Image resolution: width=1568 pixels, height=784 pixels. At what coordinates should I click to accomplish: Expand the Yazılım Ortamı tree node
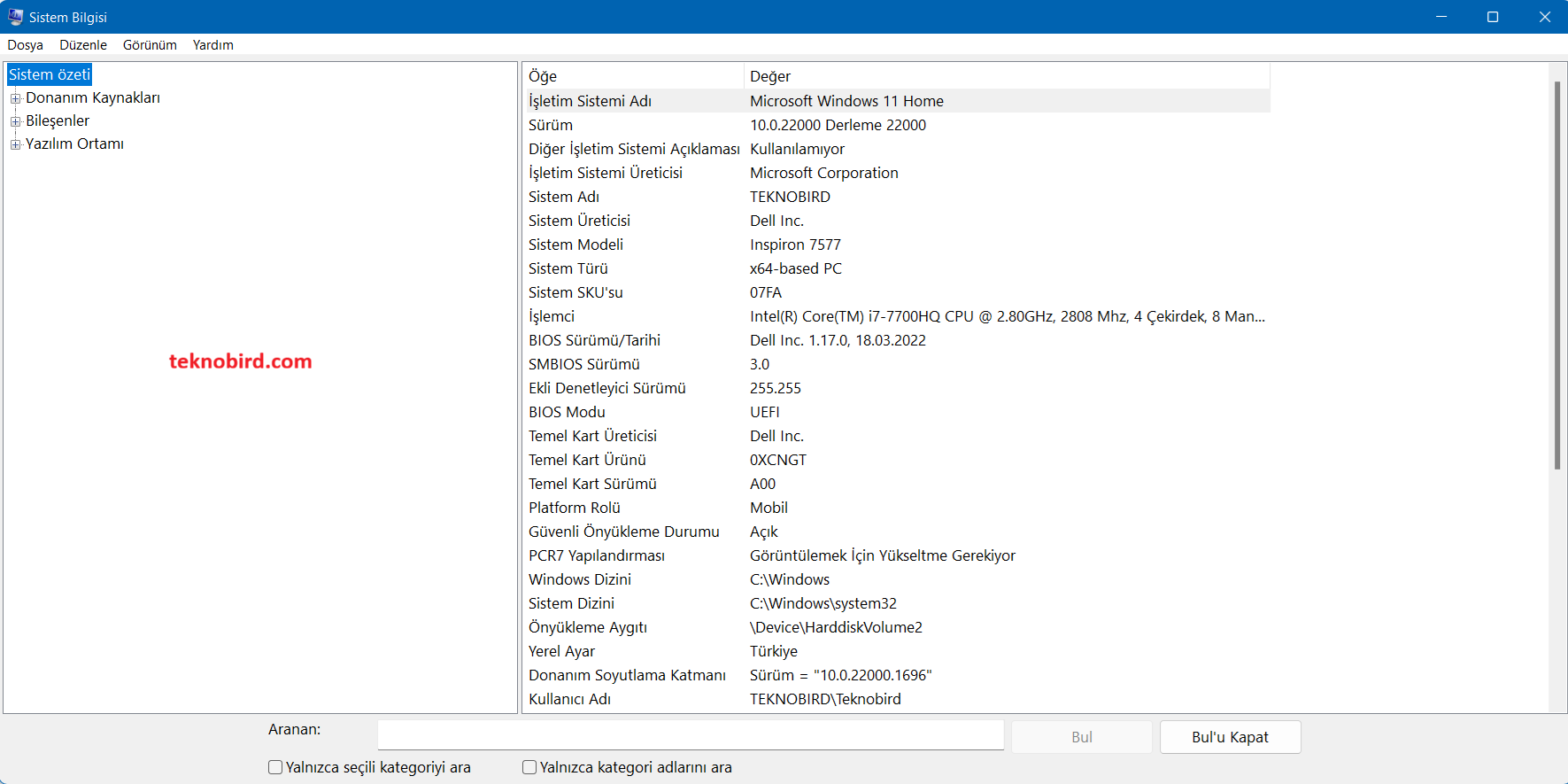pyautogui.click(x=15, y=144)
